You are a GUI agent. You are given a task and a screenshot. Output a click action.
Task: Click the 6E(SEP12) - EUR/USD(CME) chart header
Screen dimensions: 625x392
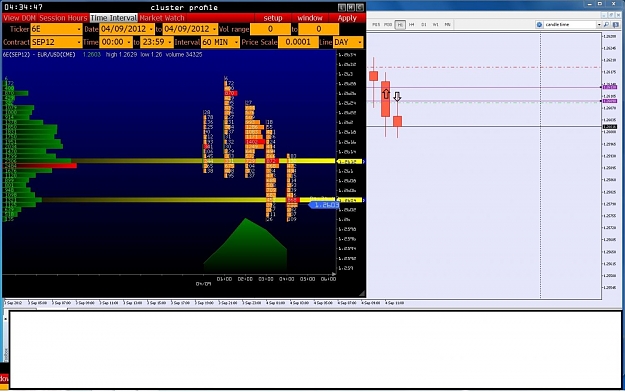coord(39,55)
